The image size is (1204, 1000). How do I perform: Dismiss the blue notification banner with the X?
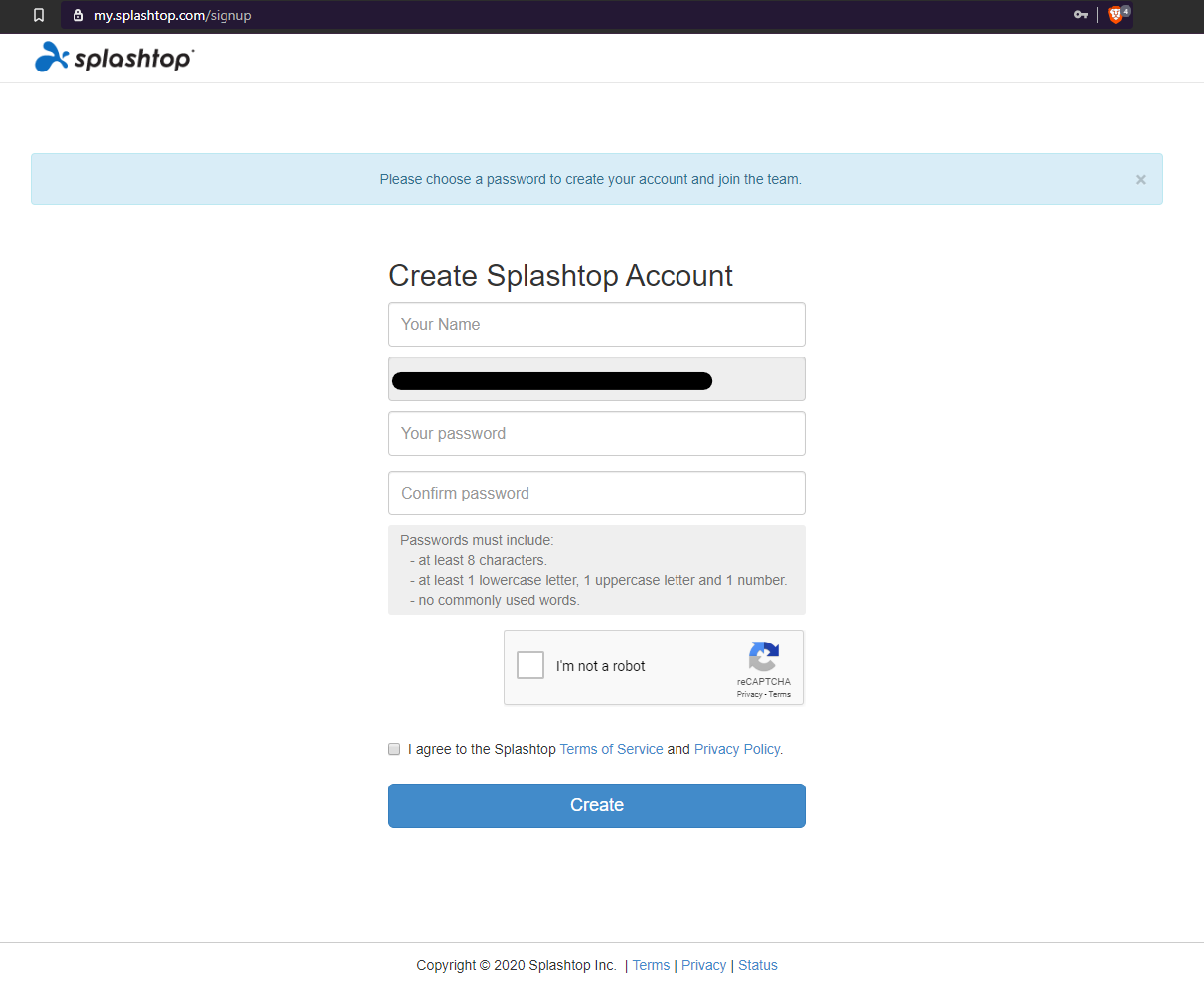click(x=1140, y=179)
